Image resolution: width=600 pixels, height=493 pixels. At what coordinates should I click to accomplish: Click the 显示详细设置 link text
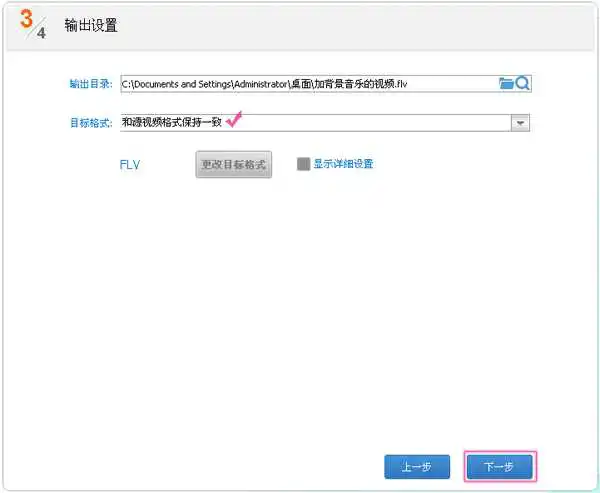click(343, 164)
